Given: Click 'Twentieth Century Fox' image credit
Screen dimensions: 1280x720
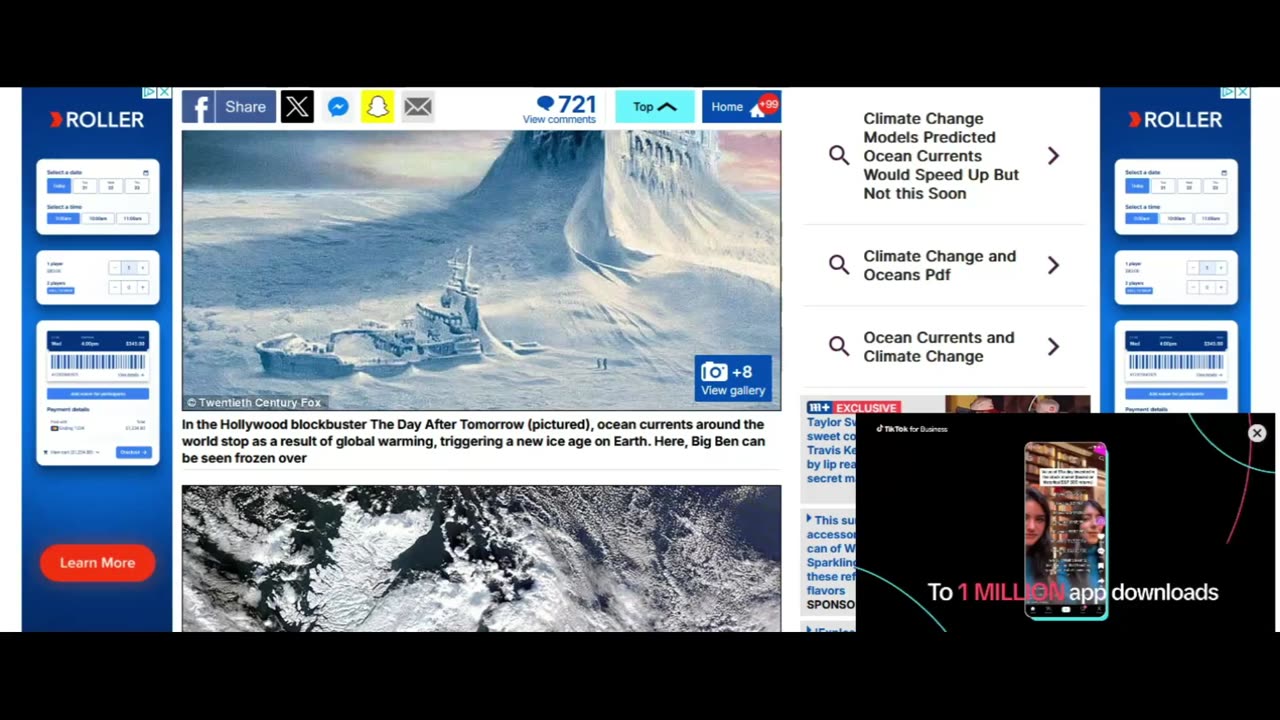Looking at the screenshot, I should [x=254, y=403].
